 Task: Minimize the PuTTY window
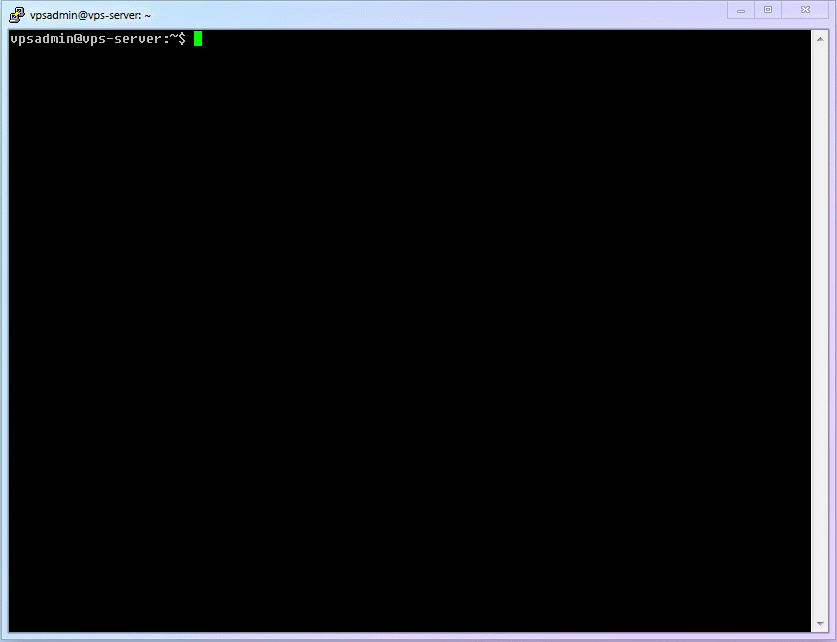[x=740, y=10]
